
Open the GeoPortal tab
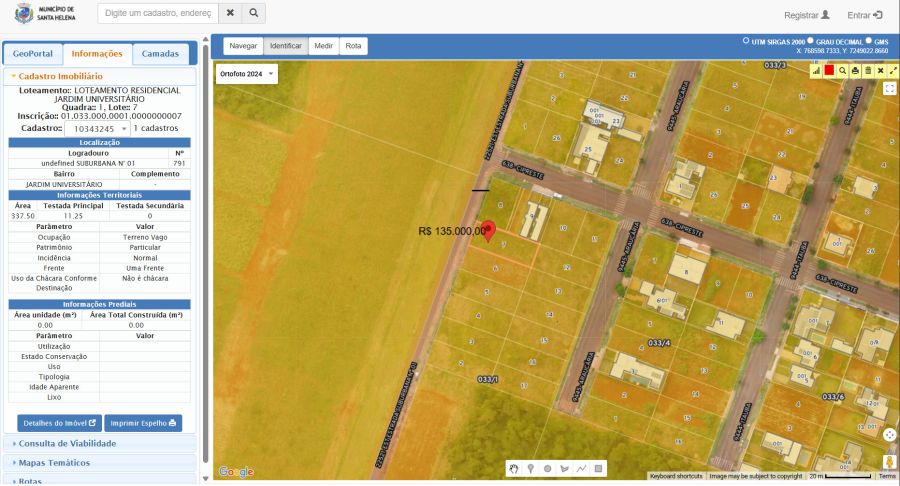point(33,53)
